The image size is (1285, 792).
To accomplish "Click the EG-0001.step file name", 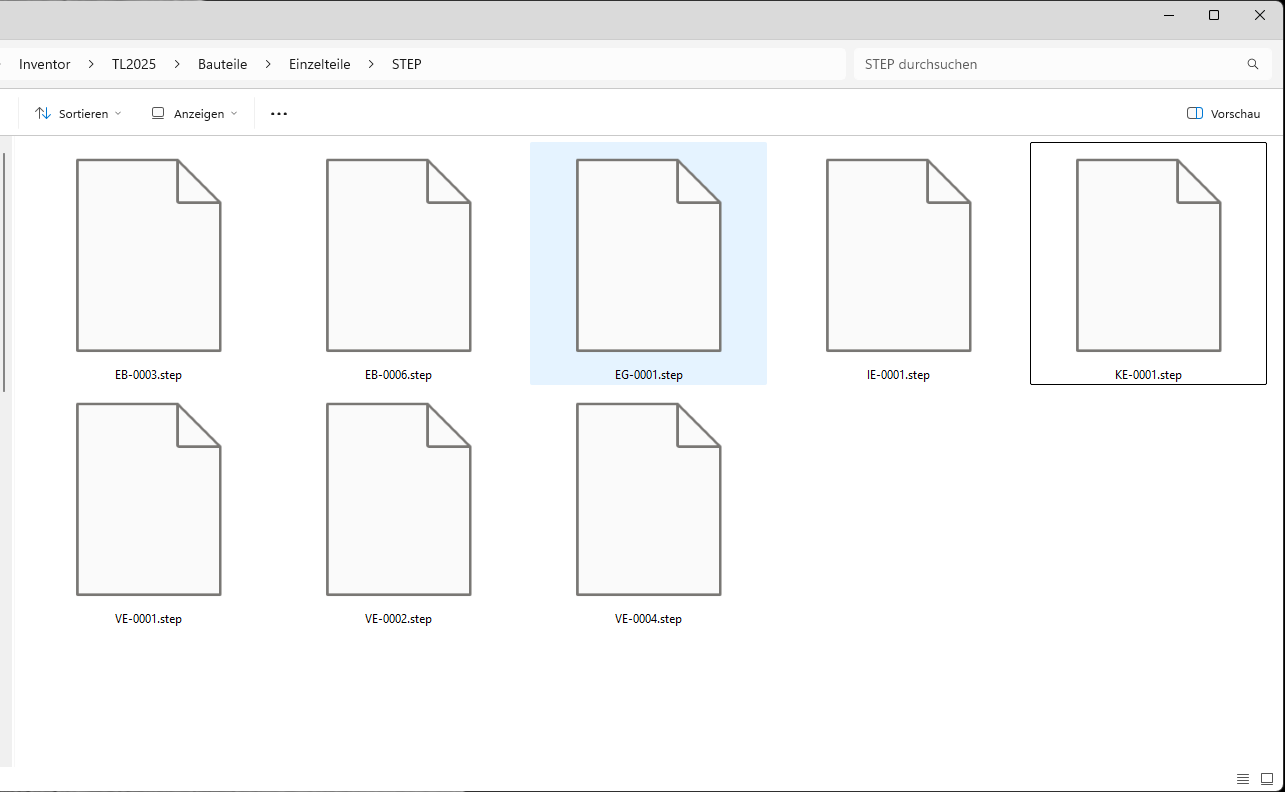I will click(x=648, y=375).
